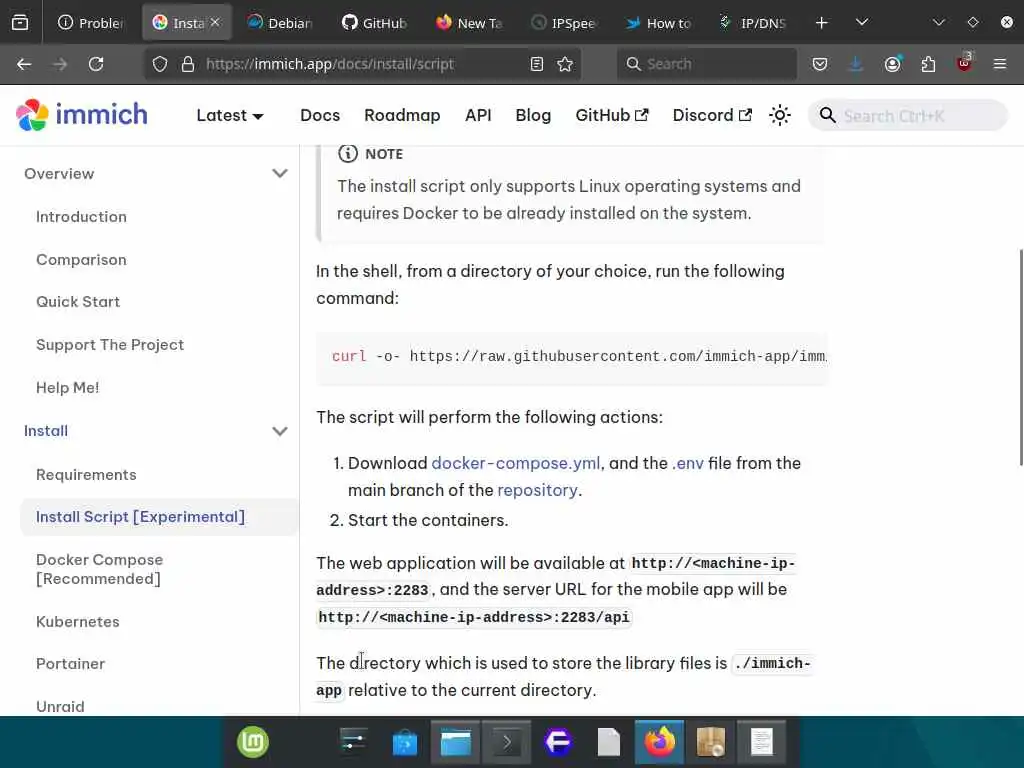The height and width of the screenshot is (768, 1024).
Task: Open the package archive icon in taskbar
Action: (711, 743)
